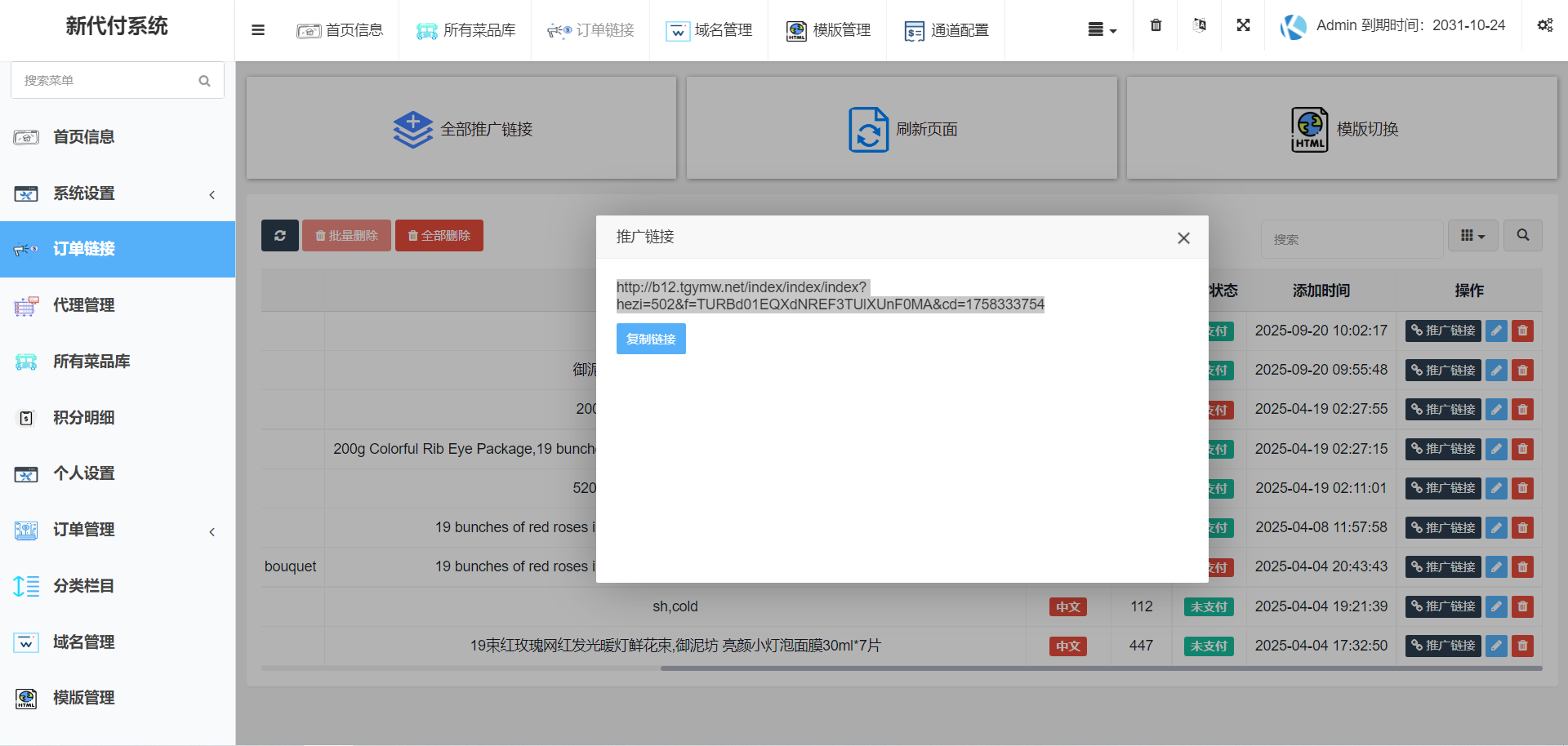Open the 模版切换 card
The image size is (1568, 746).
click(1342, 129)
